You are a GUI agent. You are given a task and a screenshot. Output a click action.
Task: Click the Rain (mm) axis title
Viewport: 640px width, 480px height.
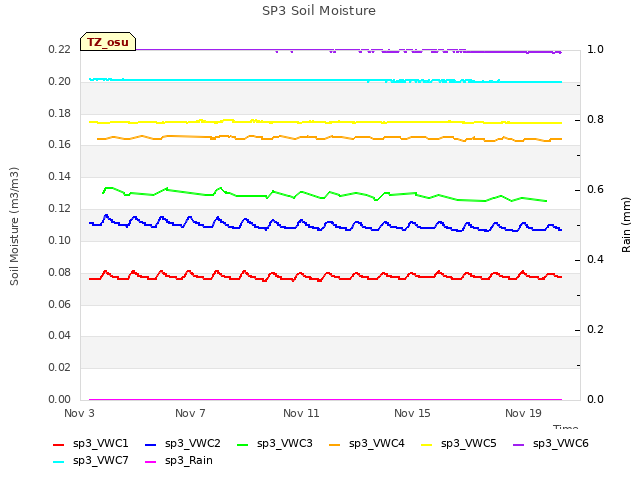[626, 225]
